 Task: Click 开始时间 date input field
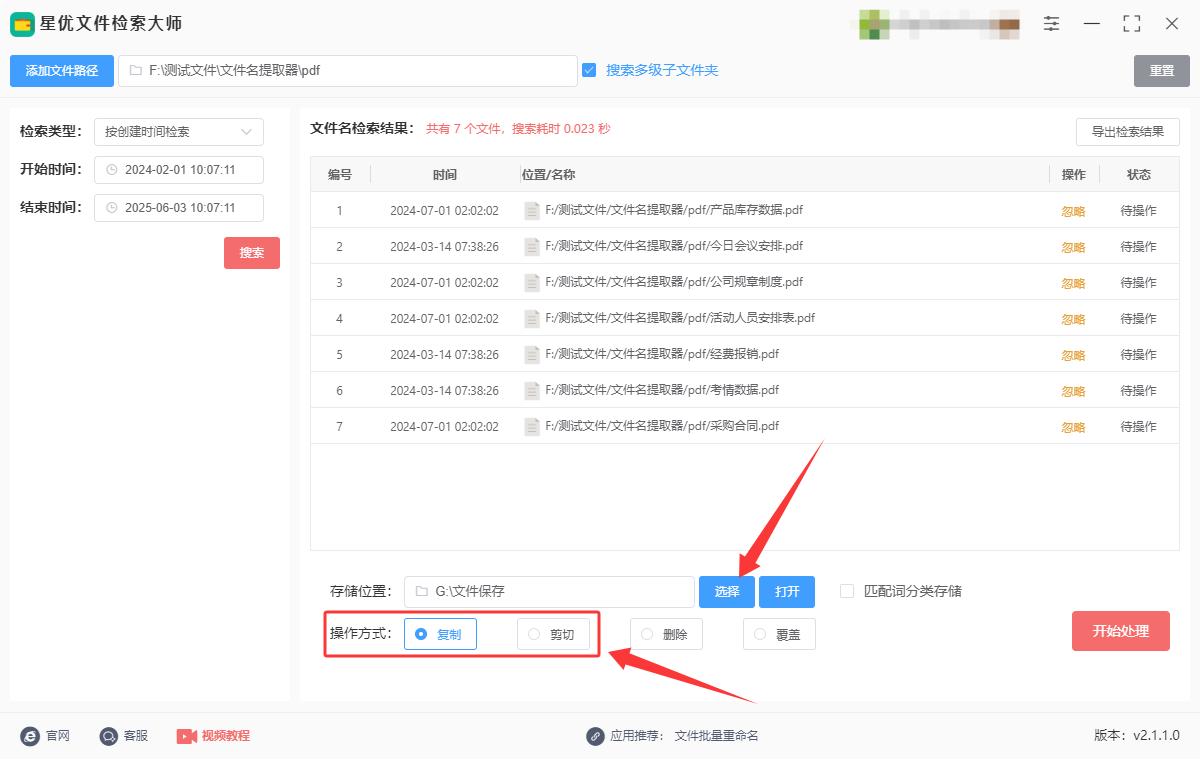point(179,170)
